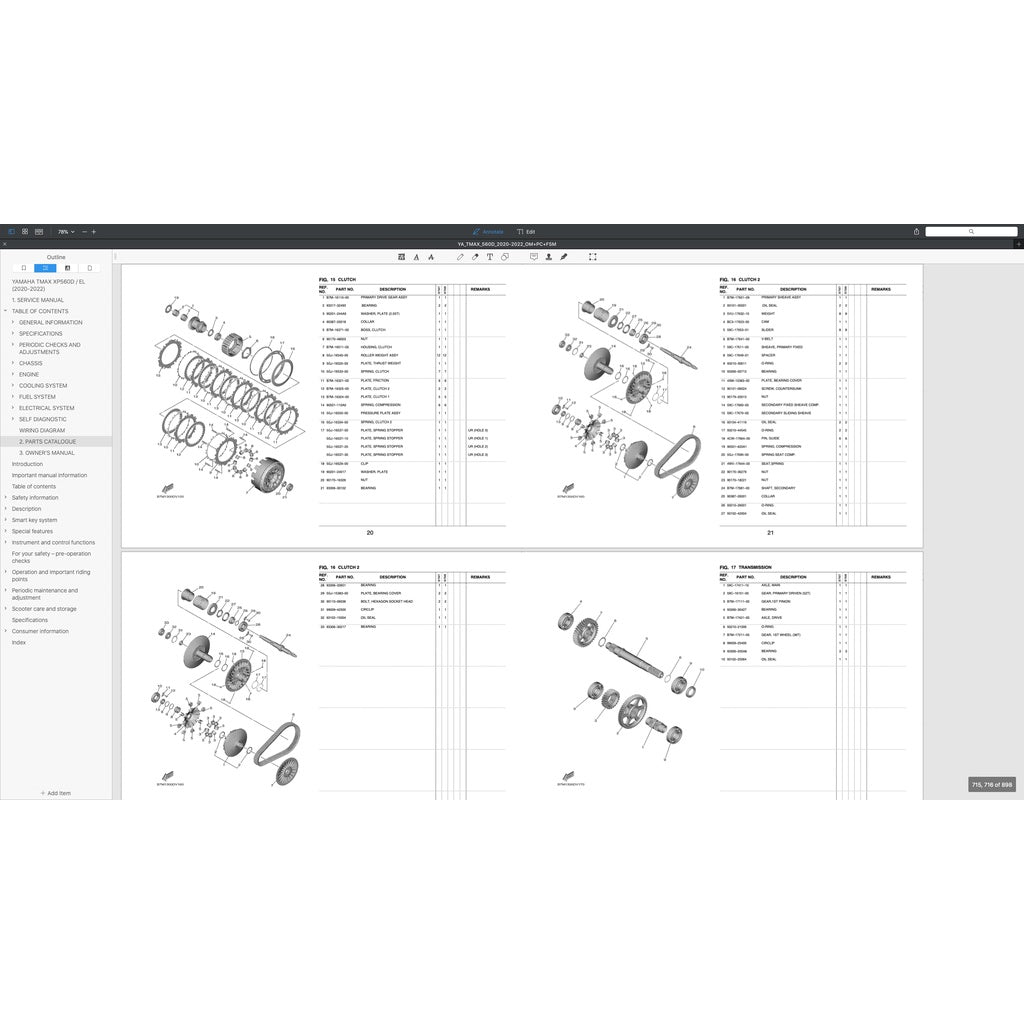Open the thumbnails grid view
Viewport: 1024px width, 1024px height.
point(25,232)
